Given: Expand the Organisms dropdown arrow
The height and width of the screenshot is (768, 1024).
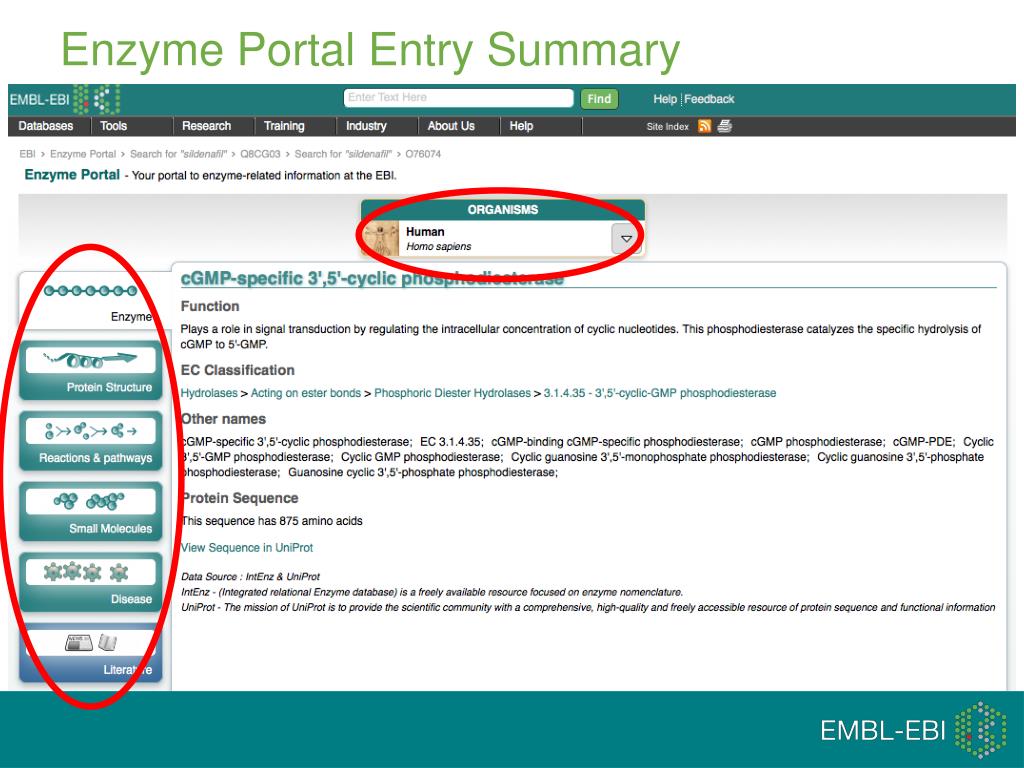Looking at the screenshot, I should (626, 238).
